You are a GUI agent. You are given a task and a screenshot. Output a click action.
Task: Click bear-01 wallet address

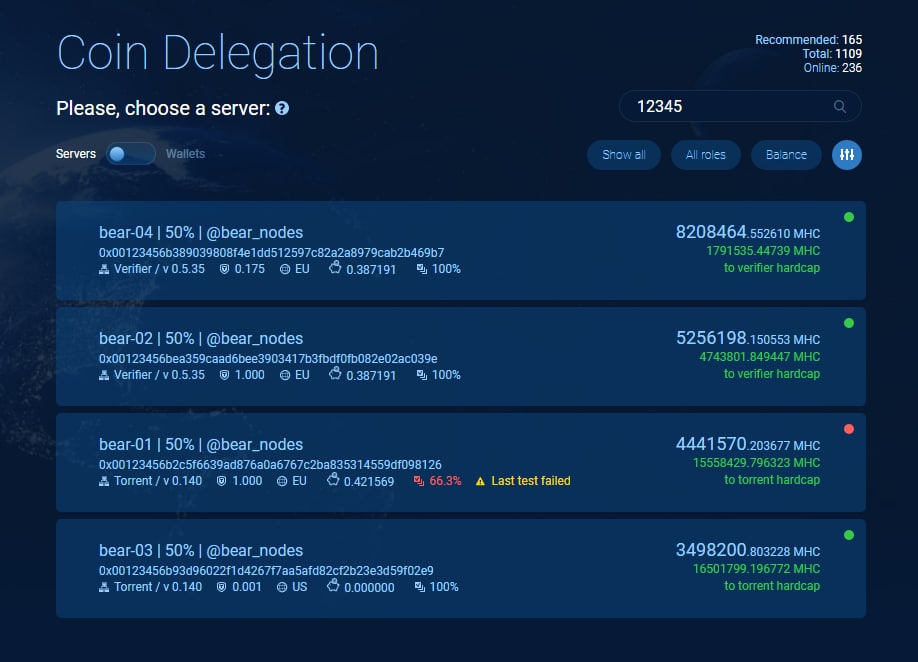pos(270,465)
